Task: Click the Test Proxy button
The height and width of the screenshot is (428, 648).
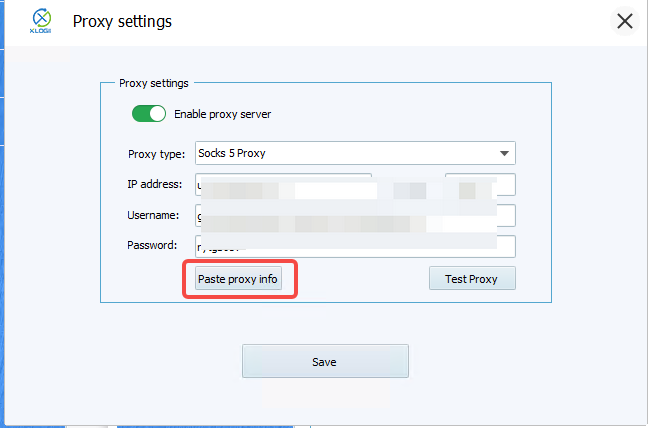Action: (471, 278)
